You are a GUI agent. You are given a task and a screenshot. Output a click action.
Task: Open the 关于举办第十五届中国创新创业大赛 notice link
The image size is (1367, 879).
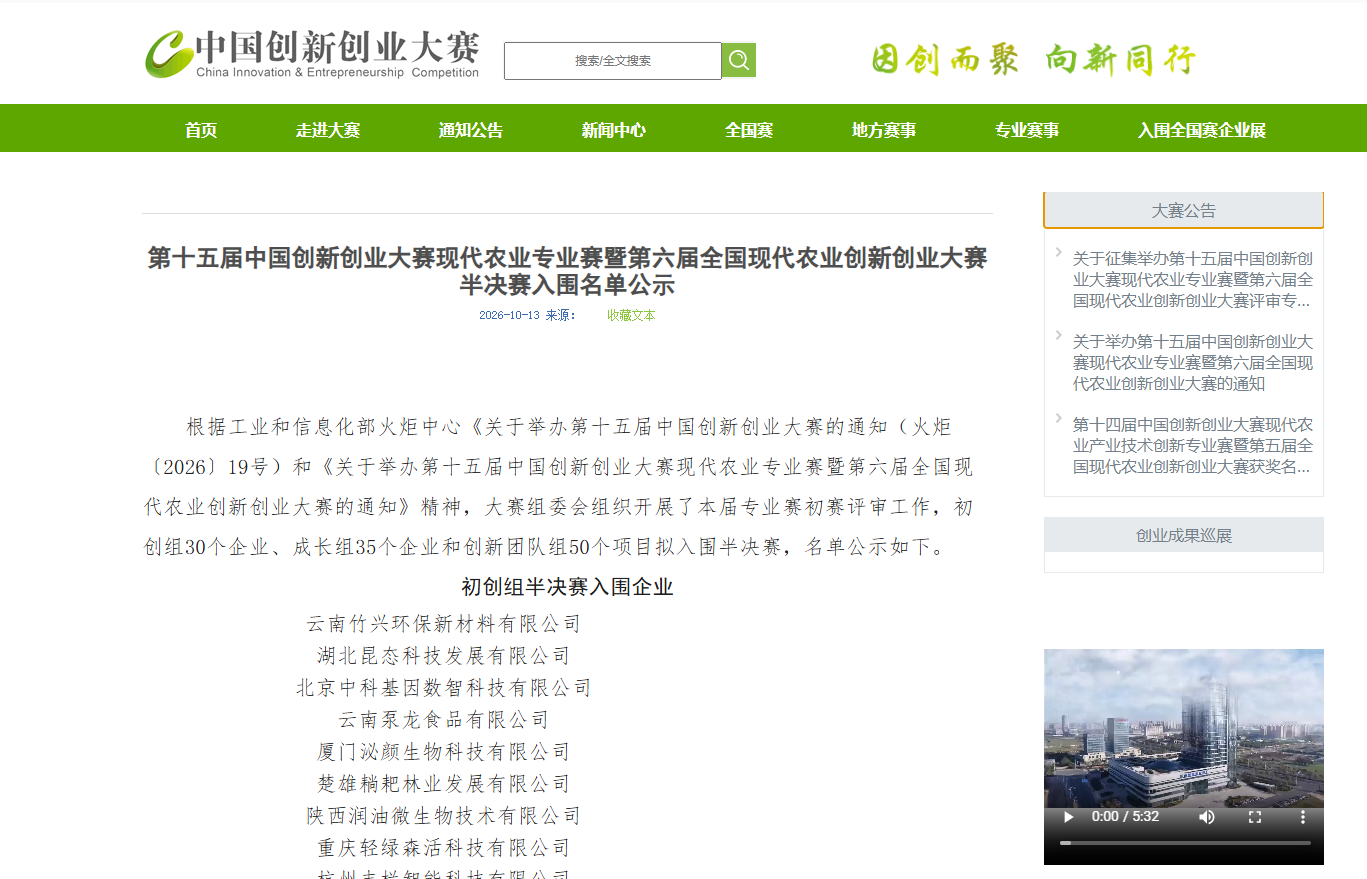click(1193, 362)
